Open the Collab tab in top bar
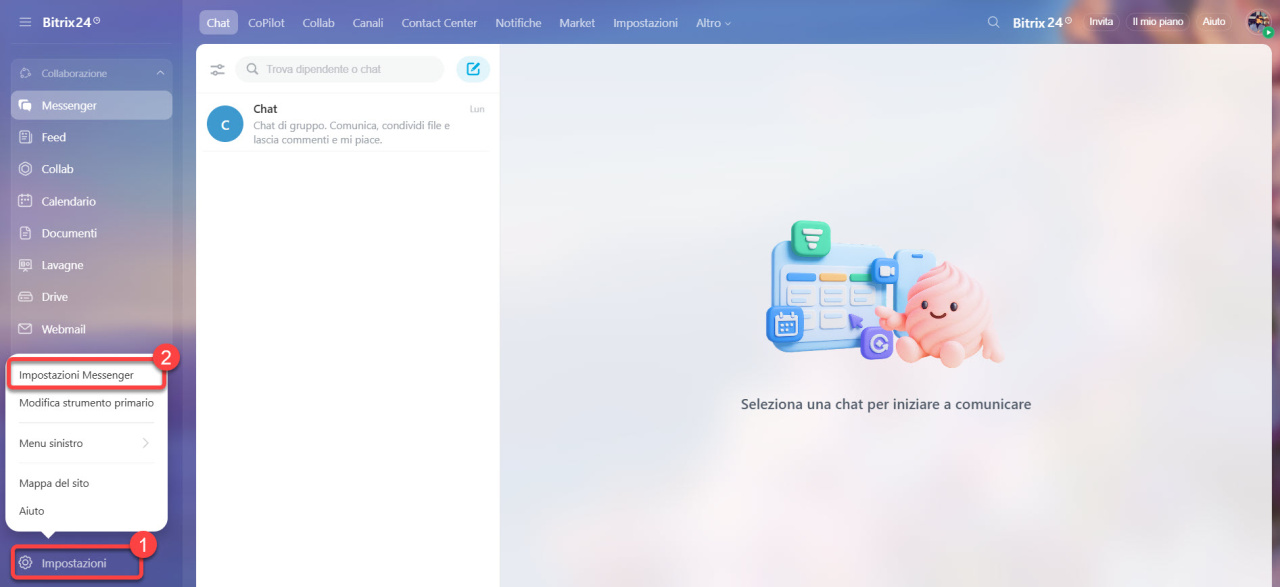The image size is (1280, 587). click(x=318, y=22)
